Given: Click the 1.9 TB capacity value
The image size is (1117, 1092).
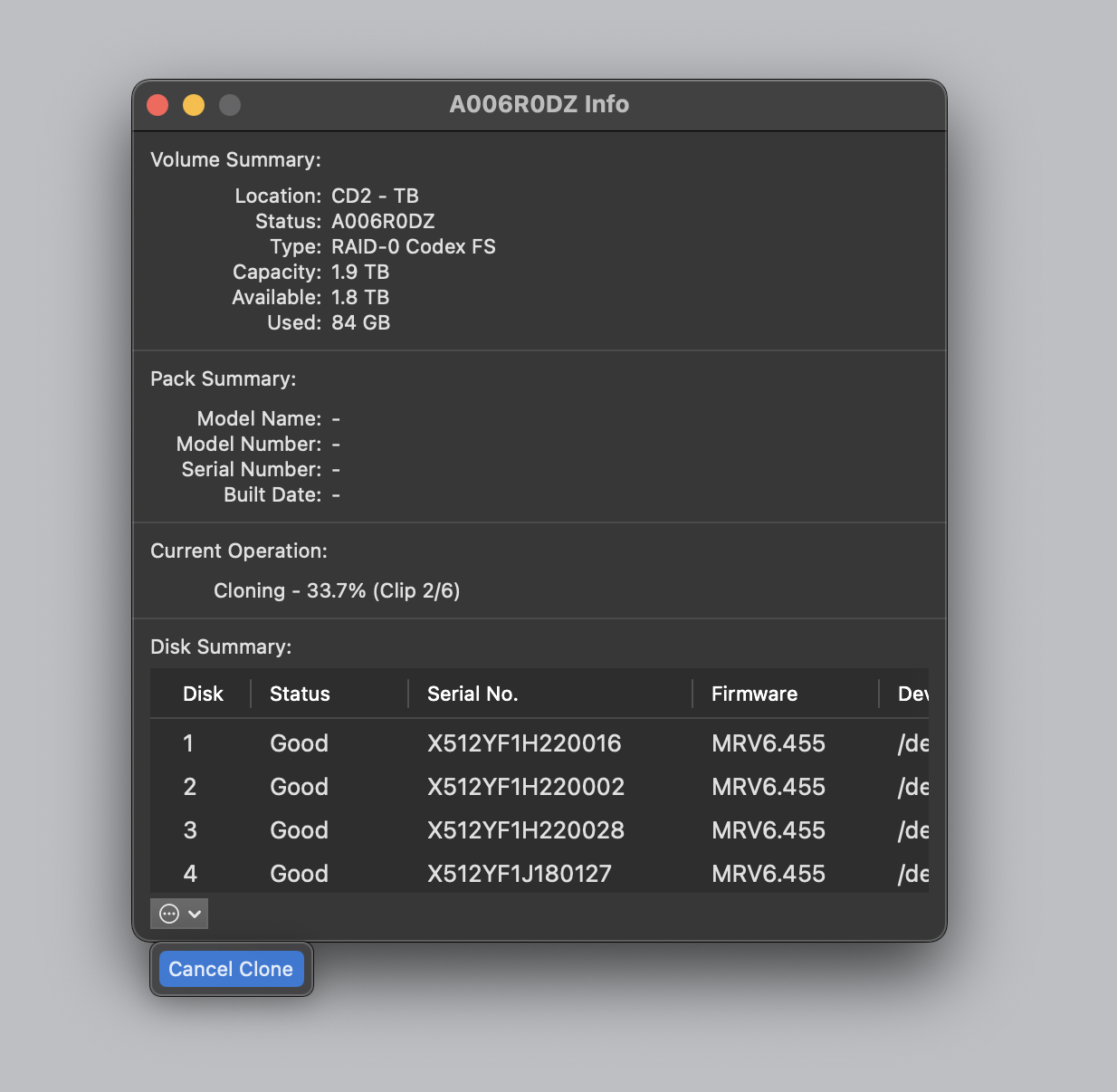Looking at the screenshot, I should click(x=360, y=272).
